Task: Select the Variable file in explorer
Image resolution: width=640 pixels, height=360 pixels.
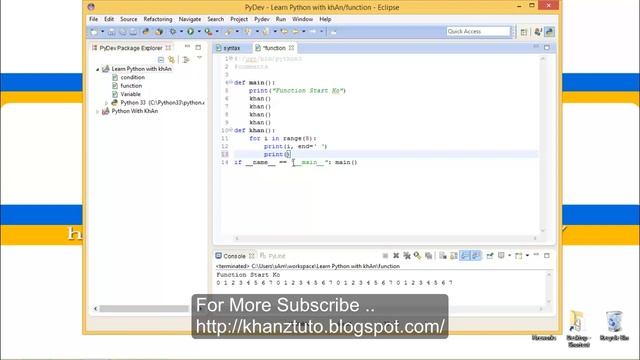Action: (x=130, y=94)
